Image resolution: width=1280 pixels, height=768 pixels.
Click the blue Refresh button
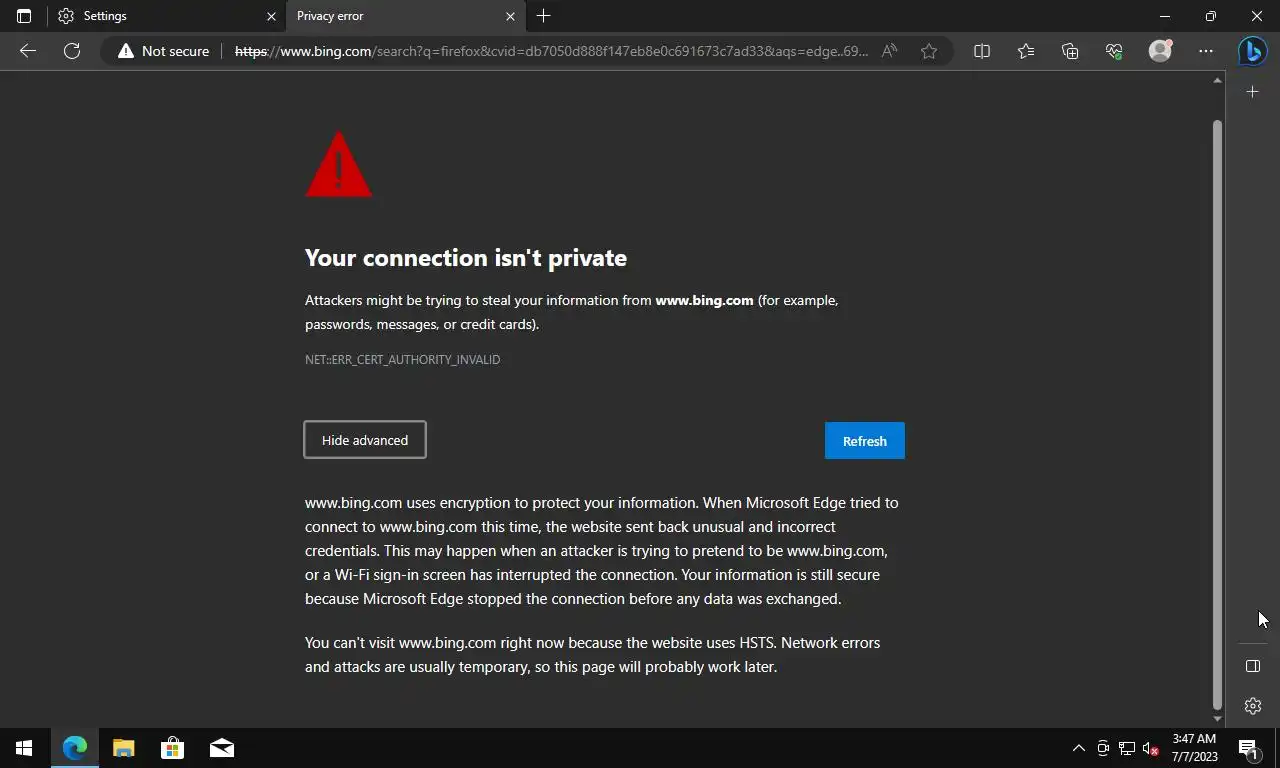pos(864,441)
